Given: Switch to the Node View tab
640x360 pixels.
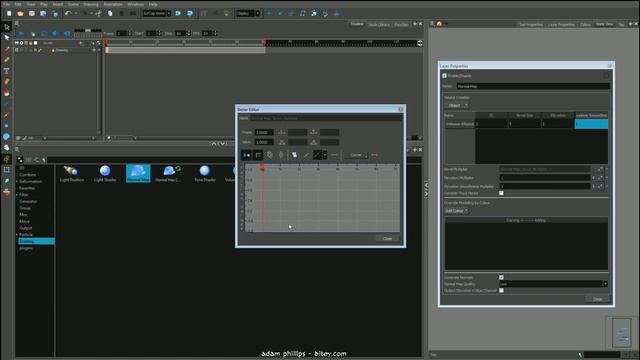Looking at the screenshot, I should 604,24.
